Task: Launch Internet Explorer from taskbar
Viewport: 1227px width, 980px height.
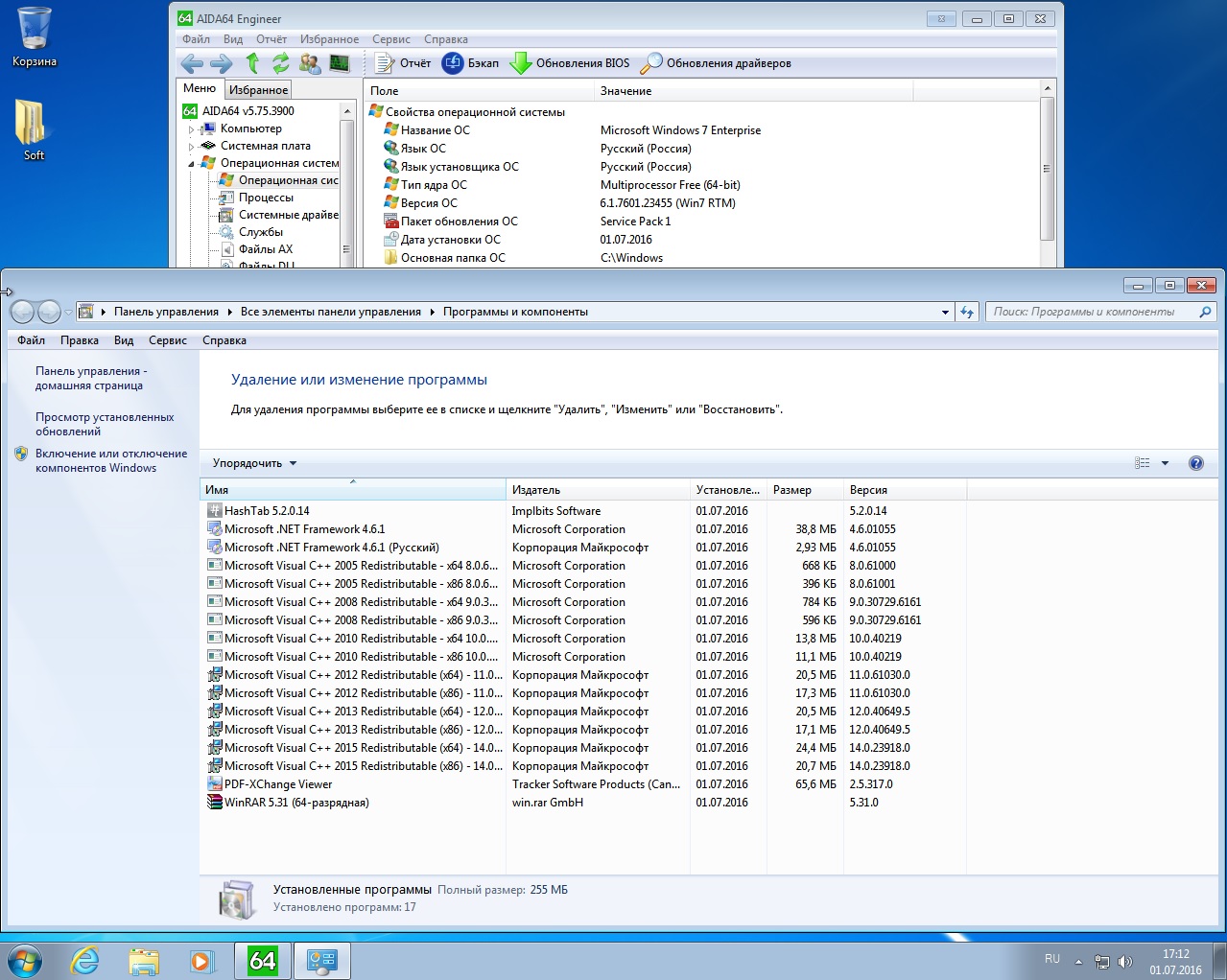Action: click(x=85, y=960)
